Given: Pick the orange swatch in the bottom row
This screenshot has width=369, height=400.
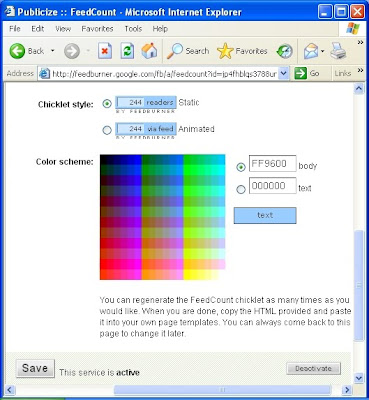Looking at the screenshot, I should (x=146, y=274).
